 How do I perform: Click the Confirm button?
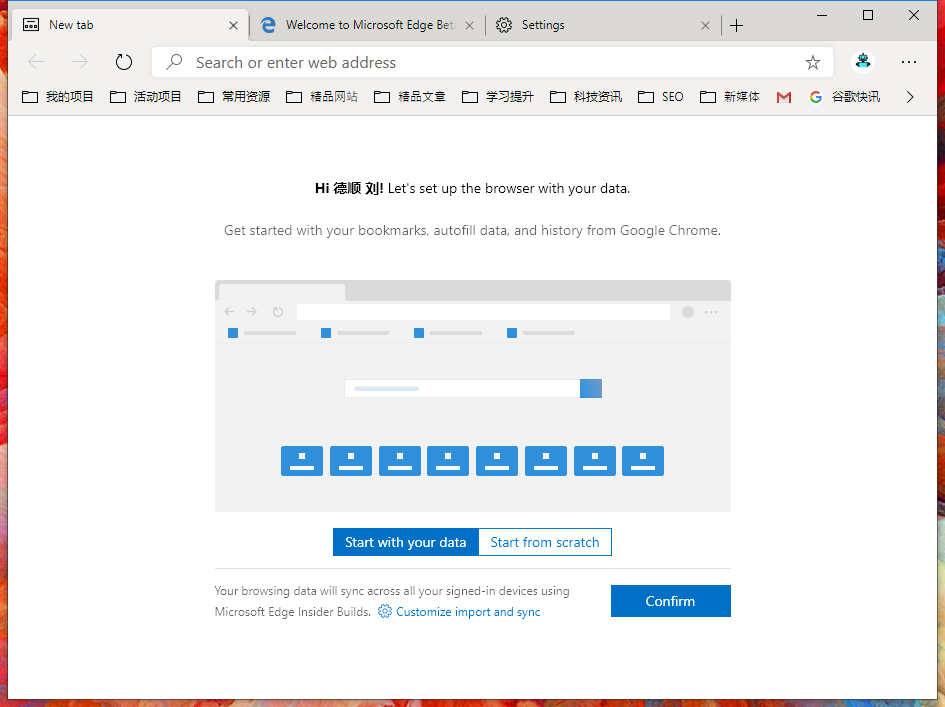pyautogui.click(x=670, y=601)
